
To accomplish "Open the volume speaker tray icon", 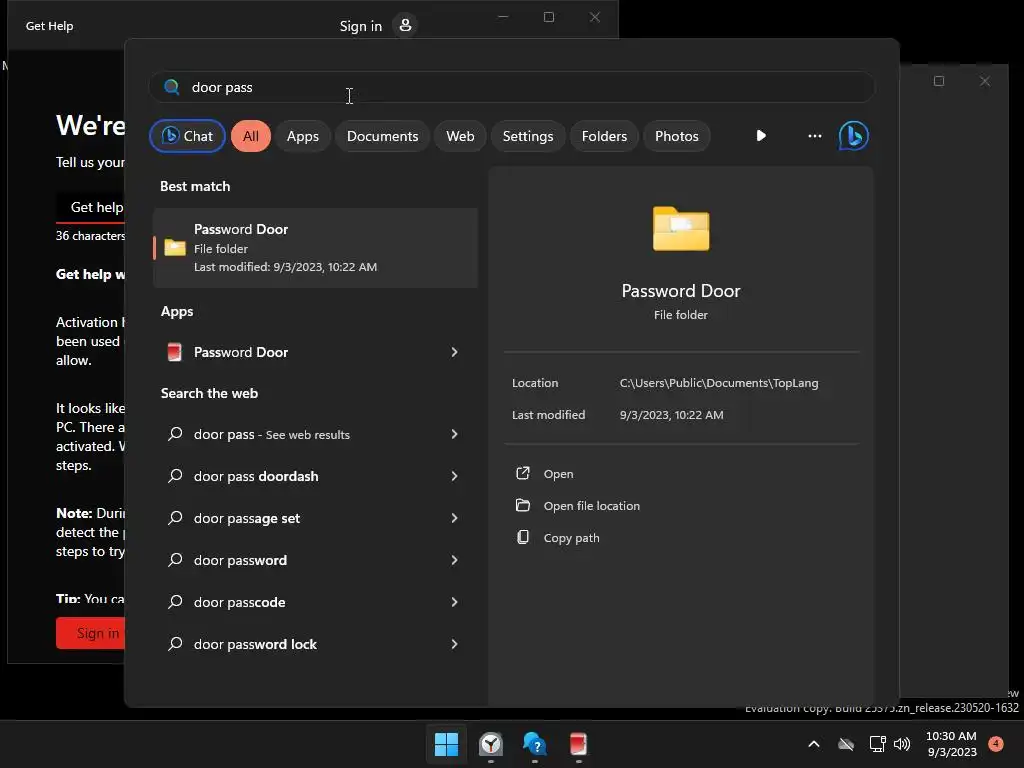I will 902,744.
